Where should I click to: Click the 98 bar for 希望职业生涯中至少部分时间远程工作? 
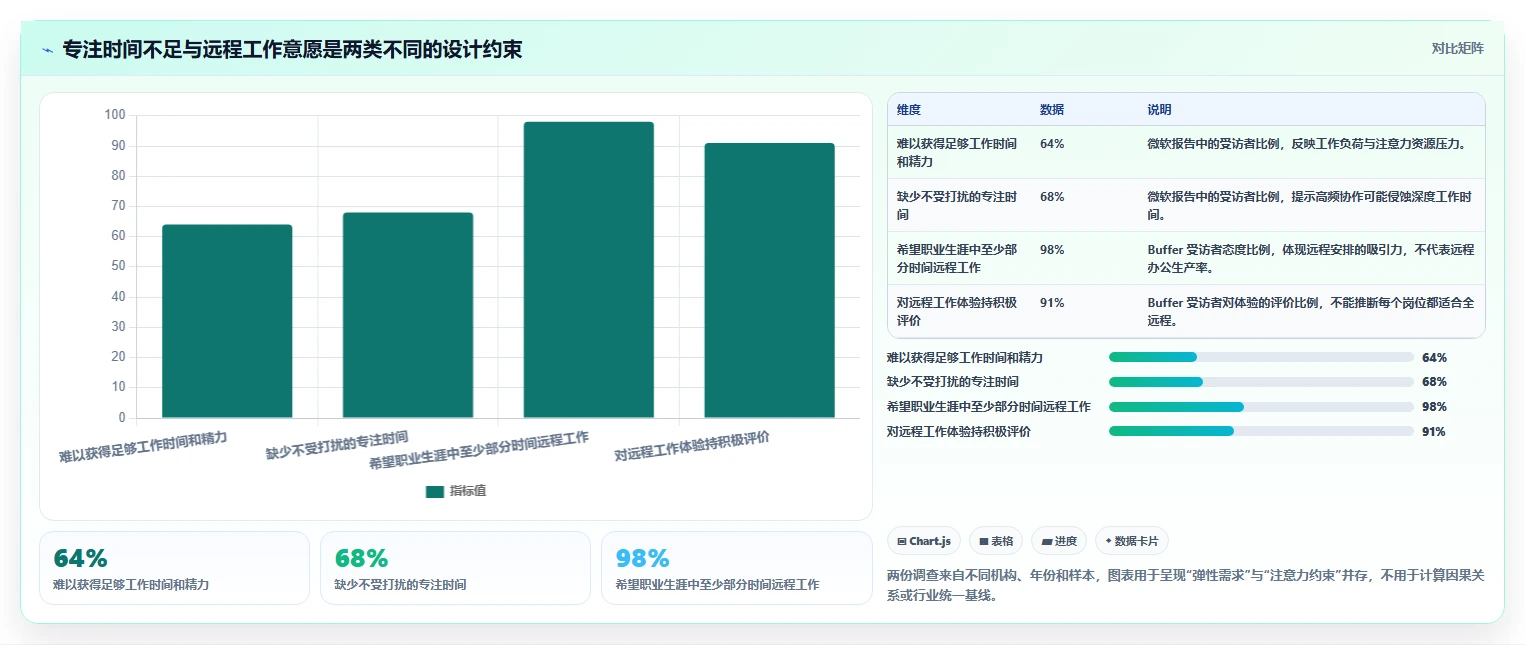click(x=589, y=270)
